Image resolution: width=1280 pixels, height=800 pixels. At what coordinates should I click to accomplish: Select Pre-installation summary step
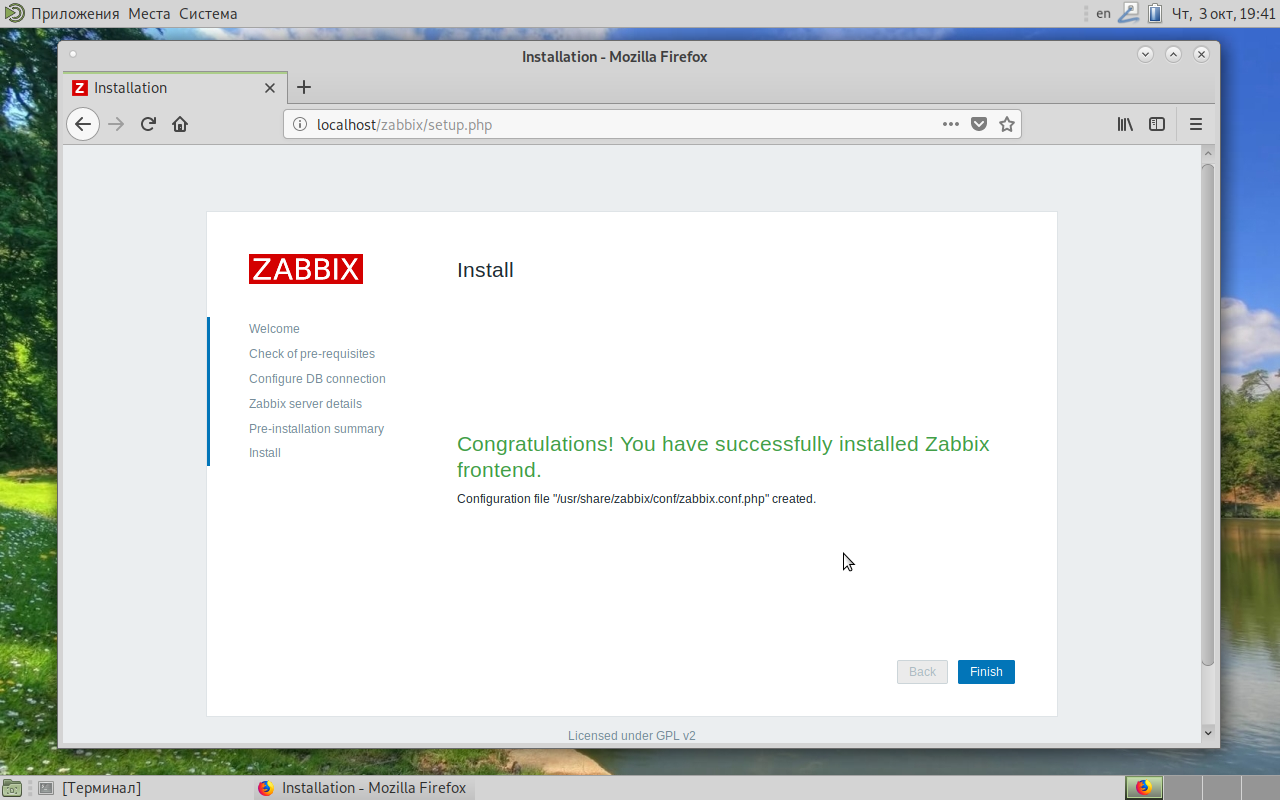pyautogui.click(x=316, y=429)
